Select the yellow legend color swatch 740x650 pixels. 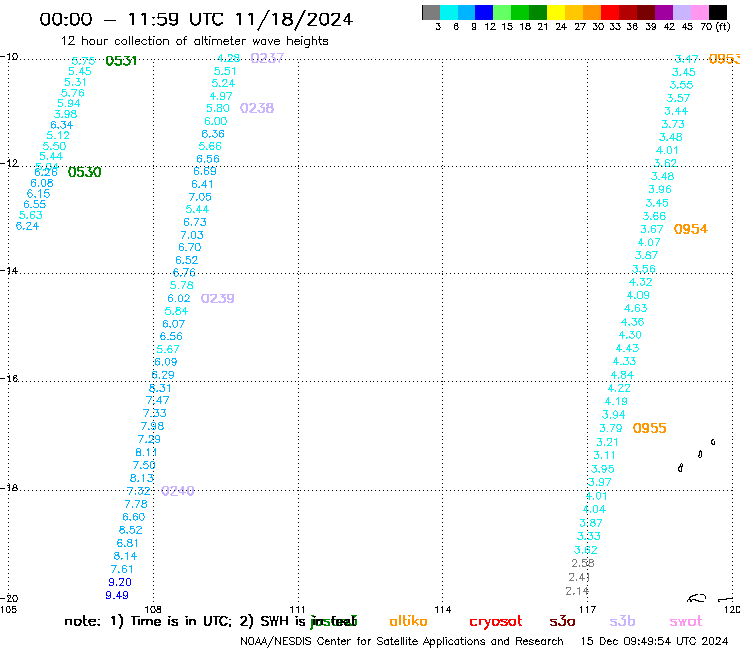tap(555, 12)
